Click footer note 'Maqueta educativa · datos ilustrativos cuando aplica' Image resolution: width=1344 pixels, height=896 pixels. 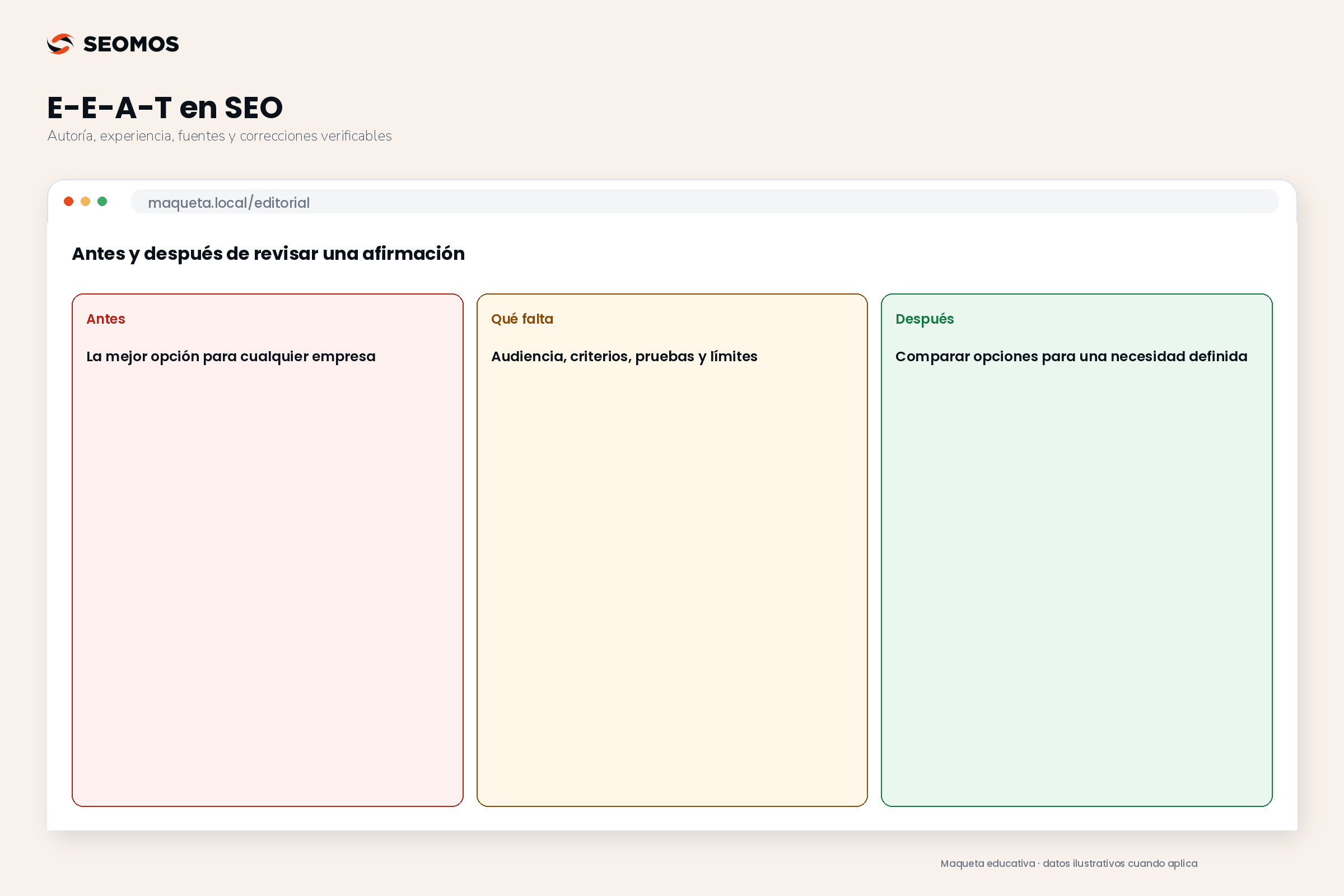tap(1069, 864)
